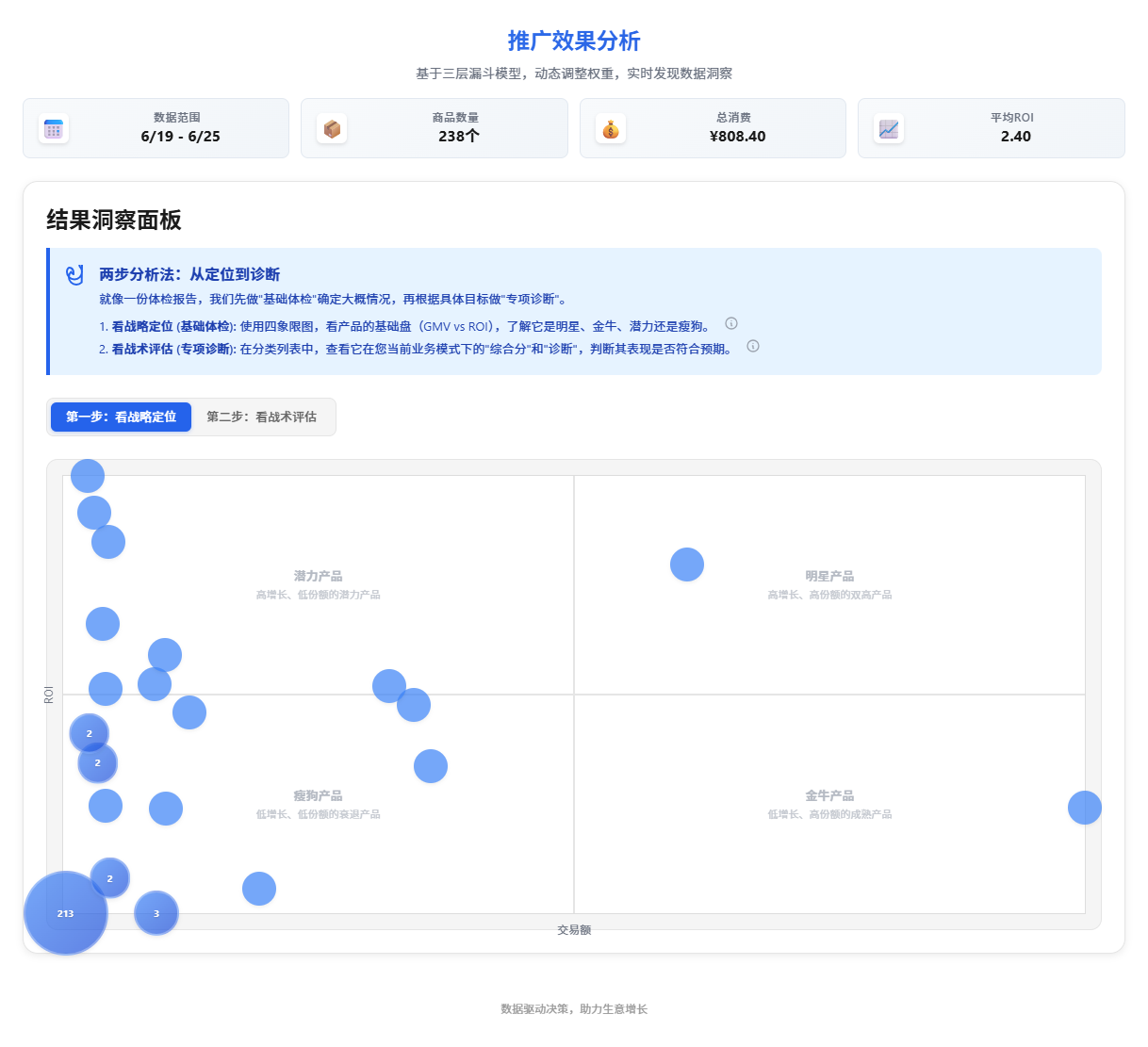Click the bubble at the 金牛产品 right edge

tap(1084, 808)
